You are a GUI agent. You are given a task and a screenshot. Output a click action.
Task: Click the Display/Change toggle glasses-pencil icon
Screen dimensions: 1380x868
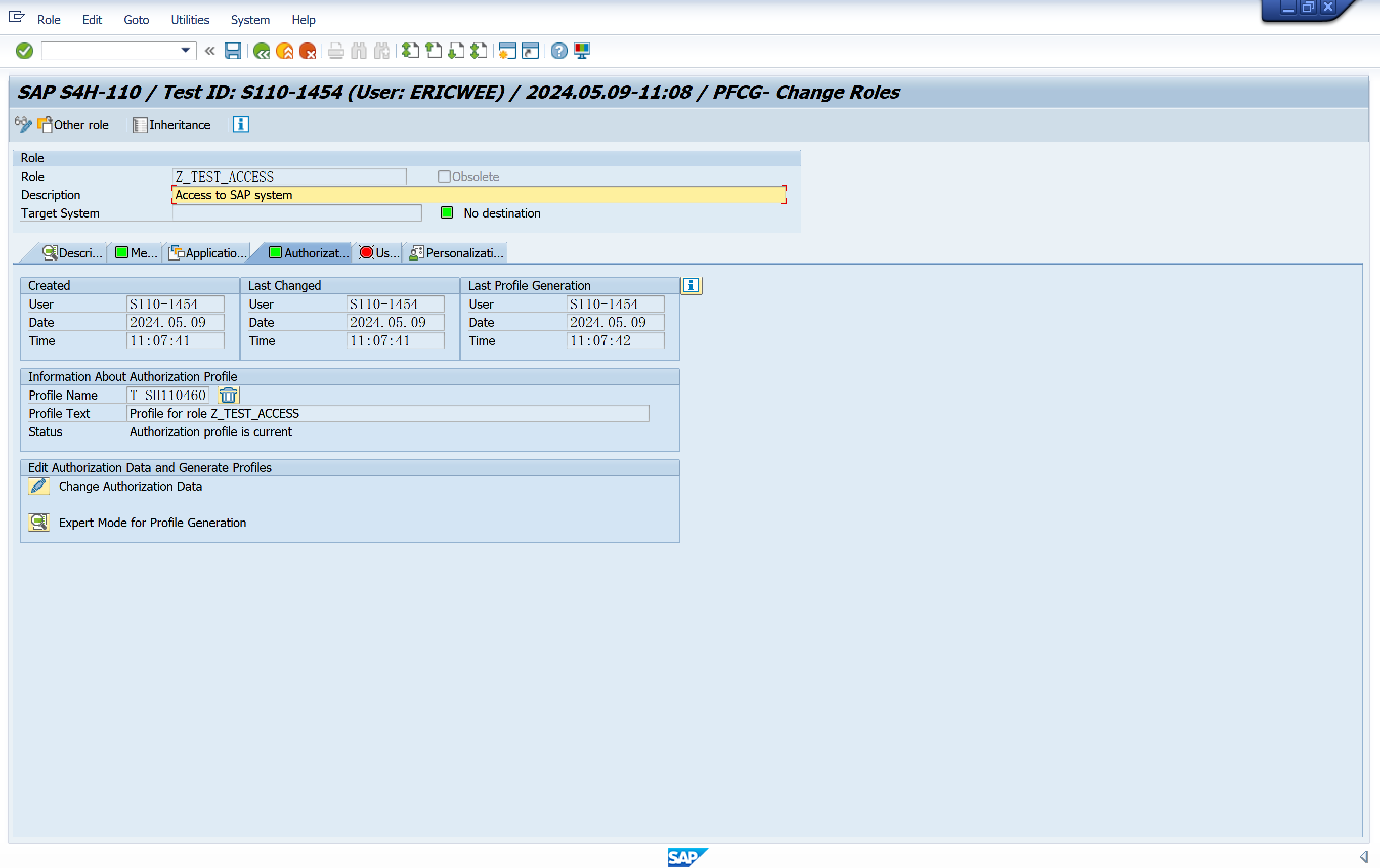point(23,124)
